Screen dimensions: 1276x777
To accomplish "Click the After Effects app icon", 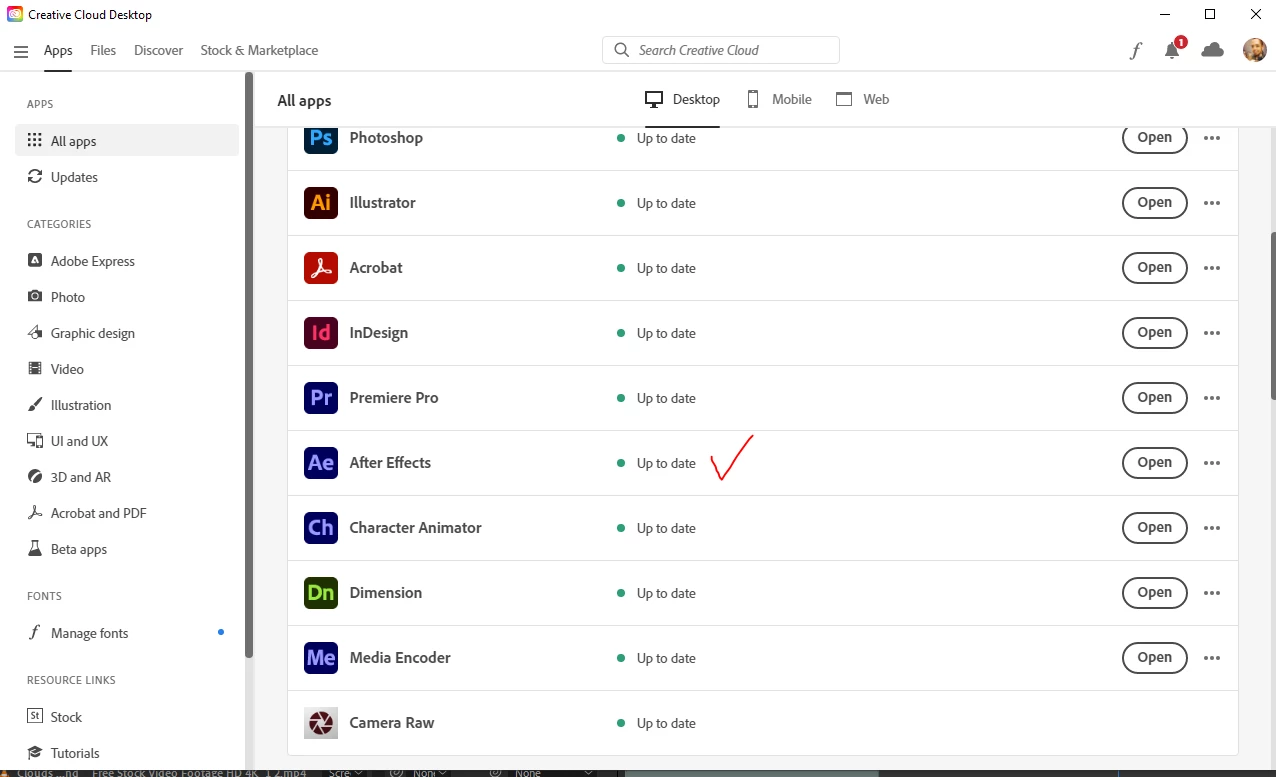I will click(321, 463).
